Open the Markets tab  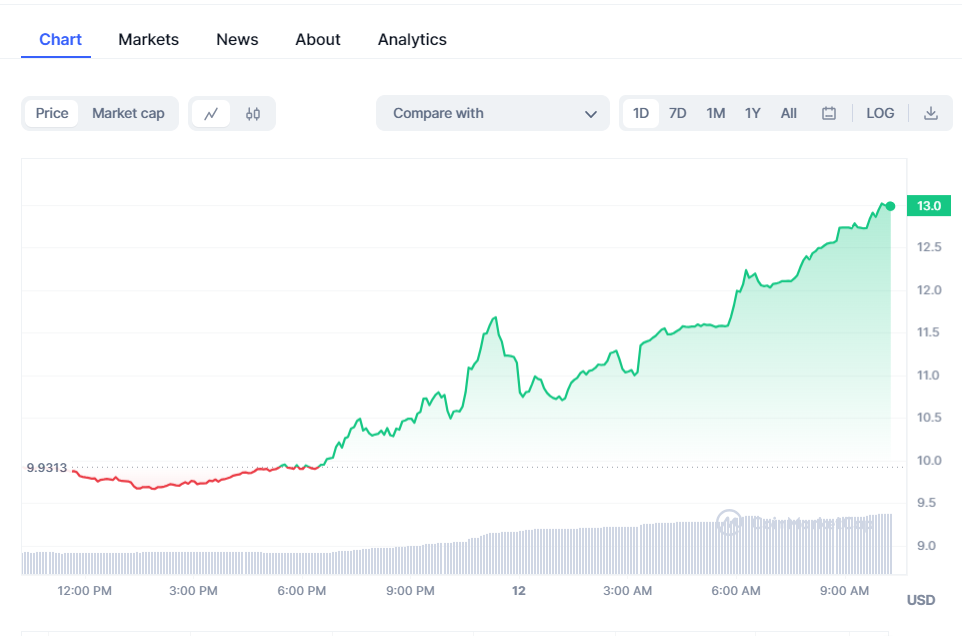tap(148, 40)
